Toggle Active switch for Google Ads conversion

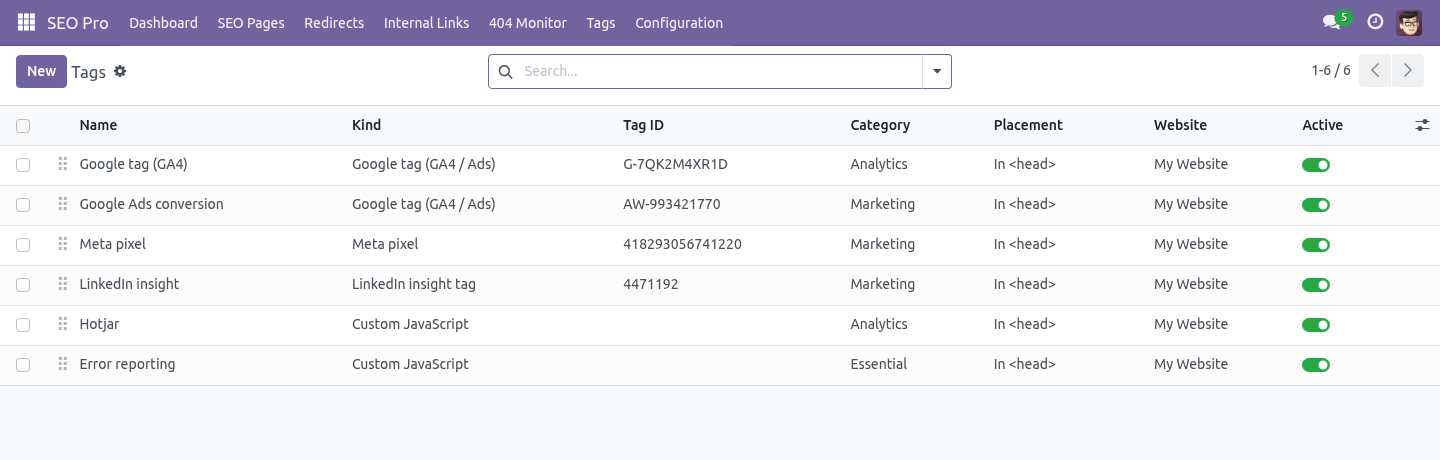[1316, 205]
